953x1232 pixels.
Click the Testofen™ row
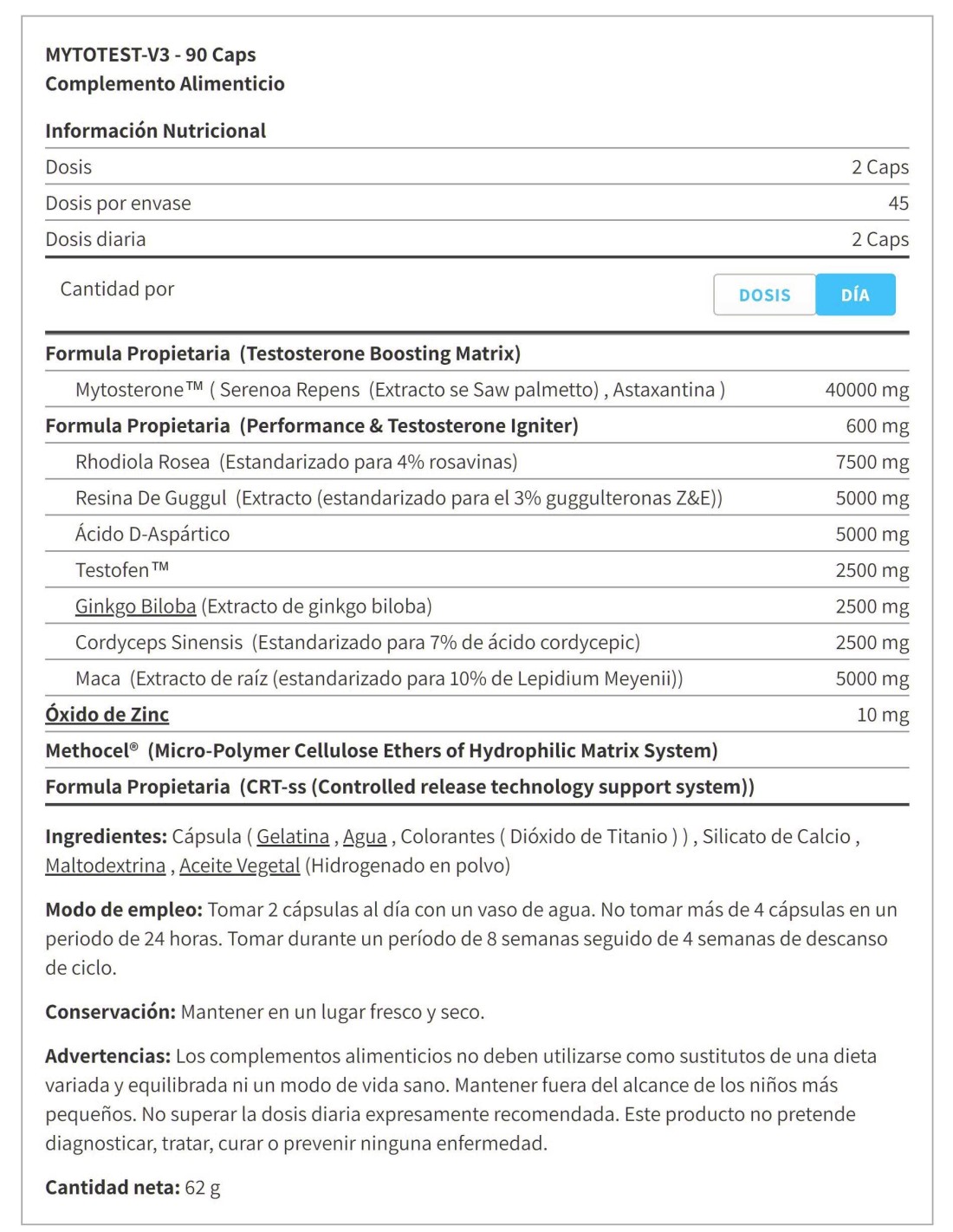476,570
